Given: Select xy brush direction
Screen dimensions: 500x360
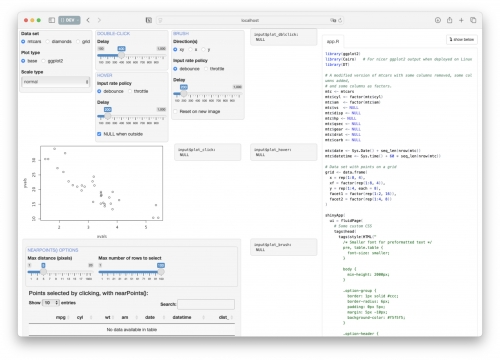Looking at the screenshot, I should pyautogui.click(x=175, y=50).
